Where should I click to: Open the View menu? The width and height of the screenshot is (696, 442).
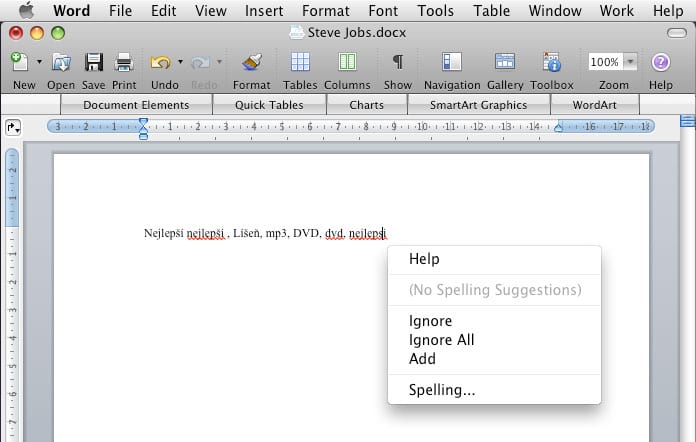[x=211, y=10]
